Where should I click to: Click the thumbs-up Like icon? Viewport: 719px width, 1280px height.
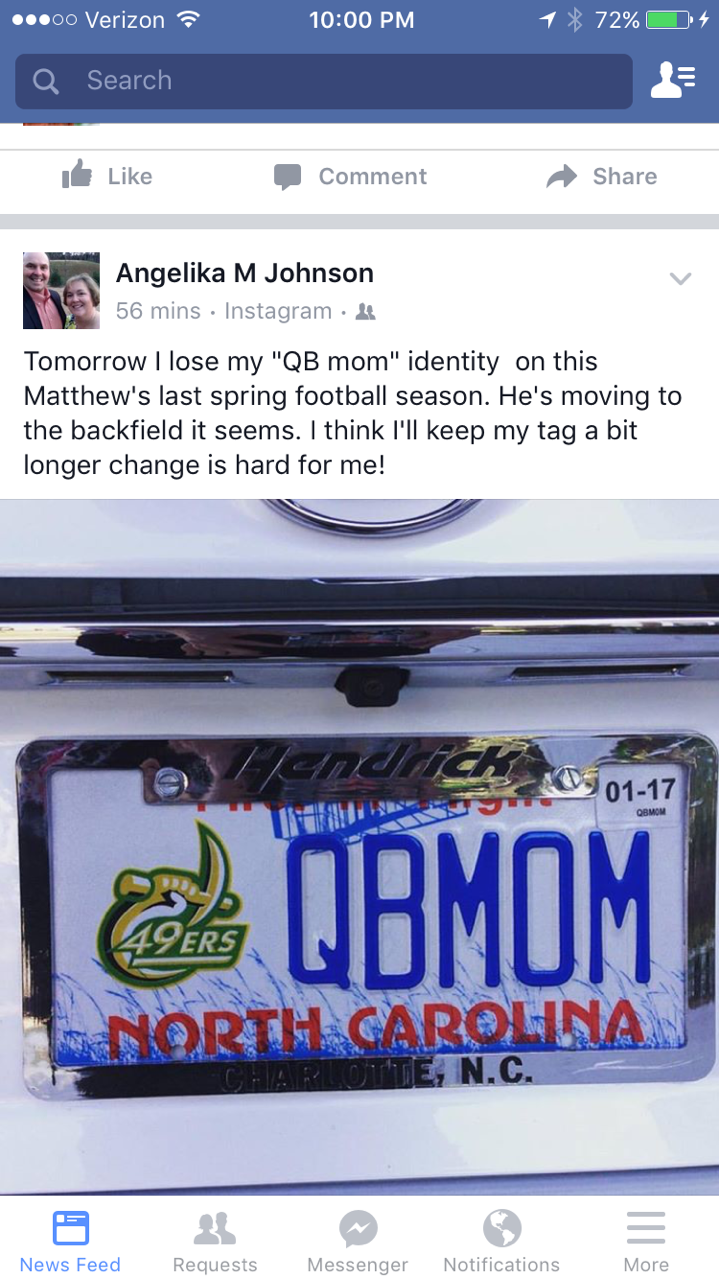77,176
